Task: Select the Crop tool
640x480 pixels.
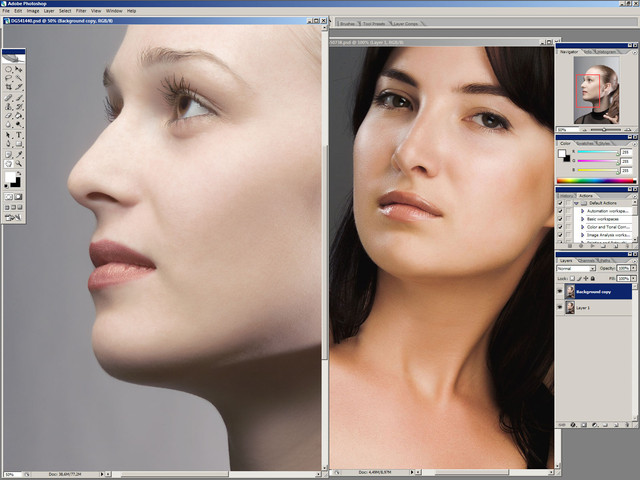Action: (x=9, y=87)
